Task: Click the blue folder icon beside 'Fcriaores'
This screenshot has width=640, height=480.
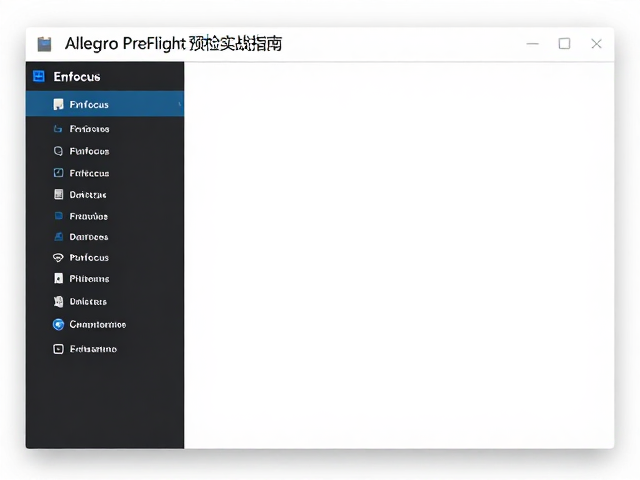Action: click(58, 129)
